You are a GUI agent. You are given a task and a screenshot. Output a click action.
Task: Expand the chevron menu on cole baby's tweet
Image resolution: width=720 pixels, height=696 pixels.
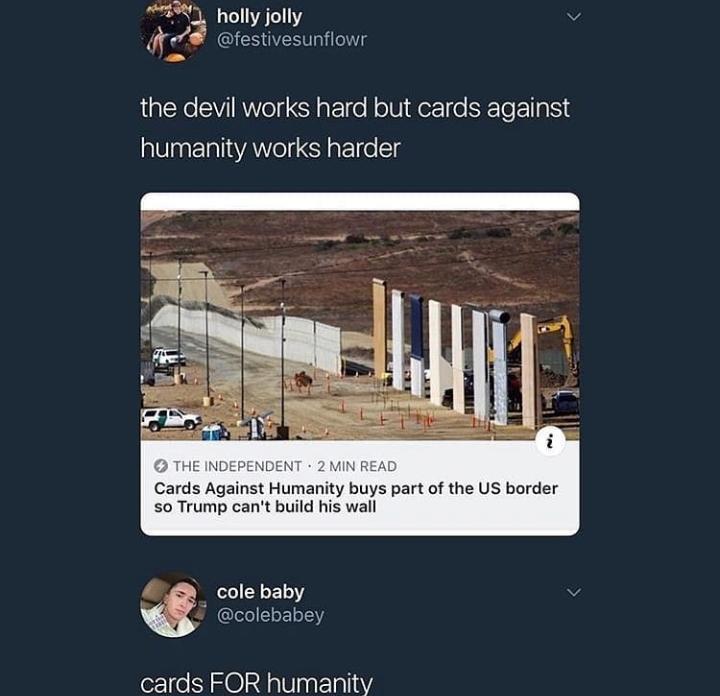574,592
